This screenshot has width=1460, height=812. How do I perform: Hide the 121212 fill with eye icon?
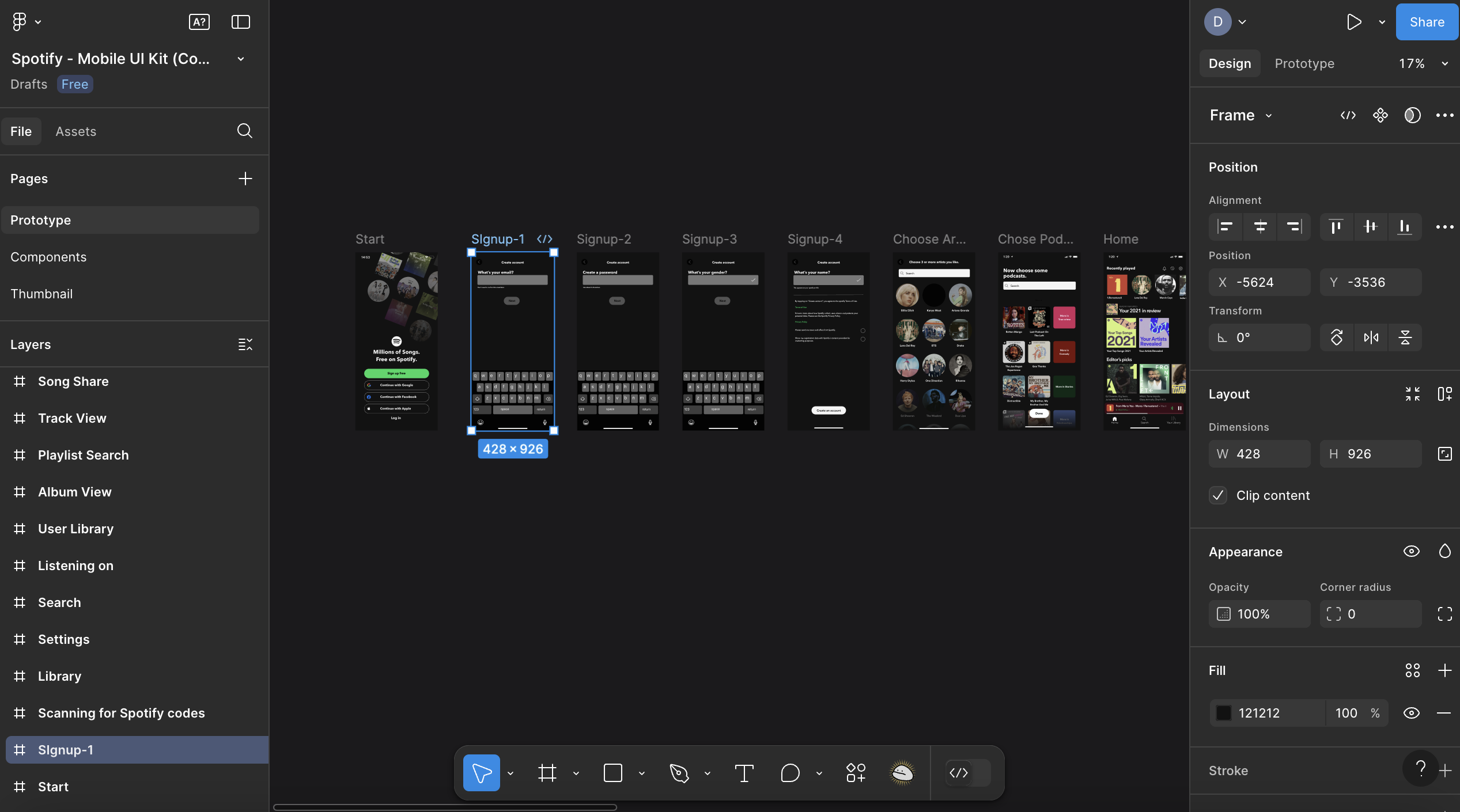tap(1411, 713)
